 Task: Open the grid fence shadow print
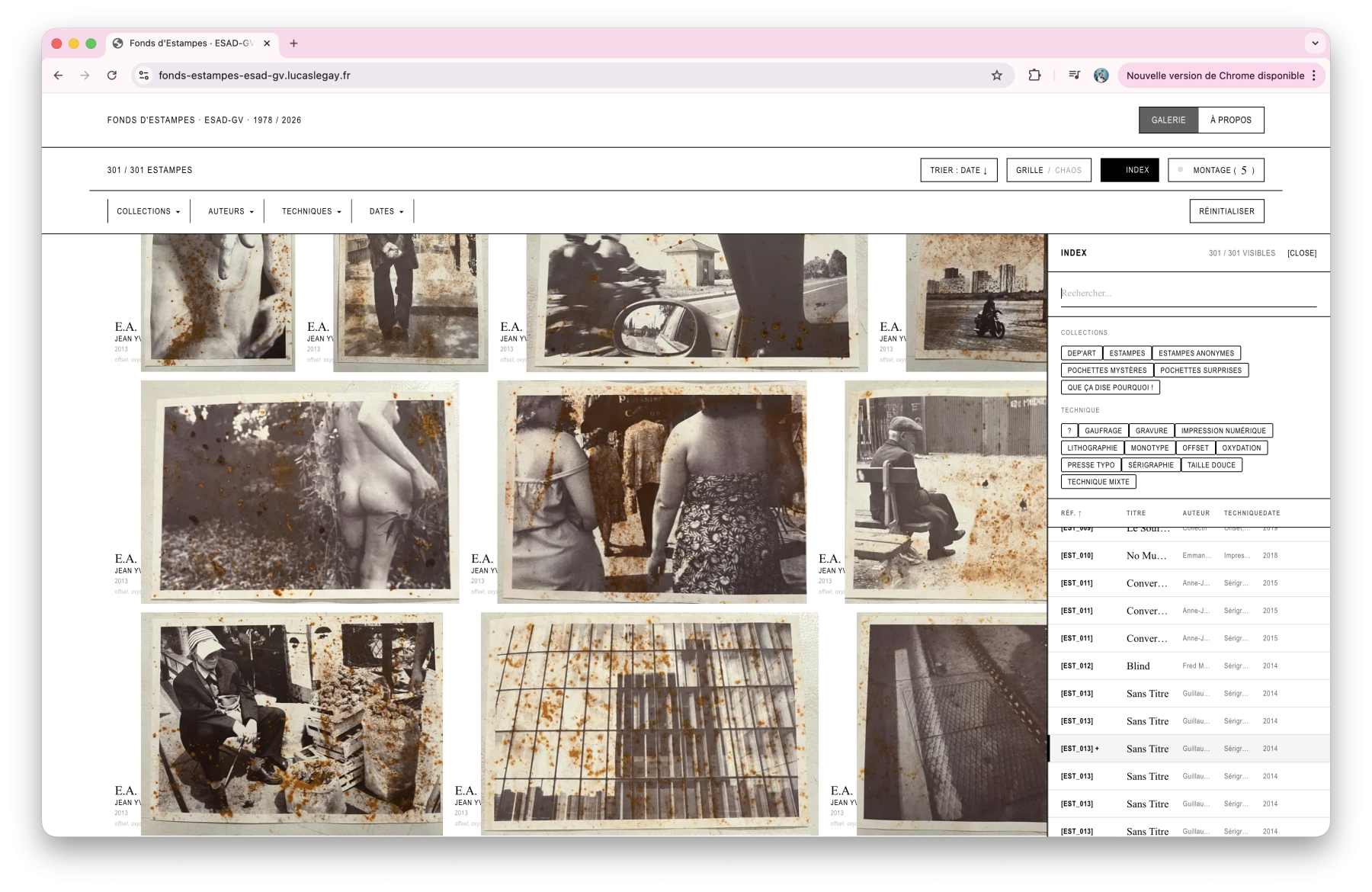tap(649, 724)
